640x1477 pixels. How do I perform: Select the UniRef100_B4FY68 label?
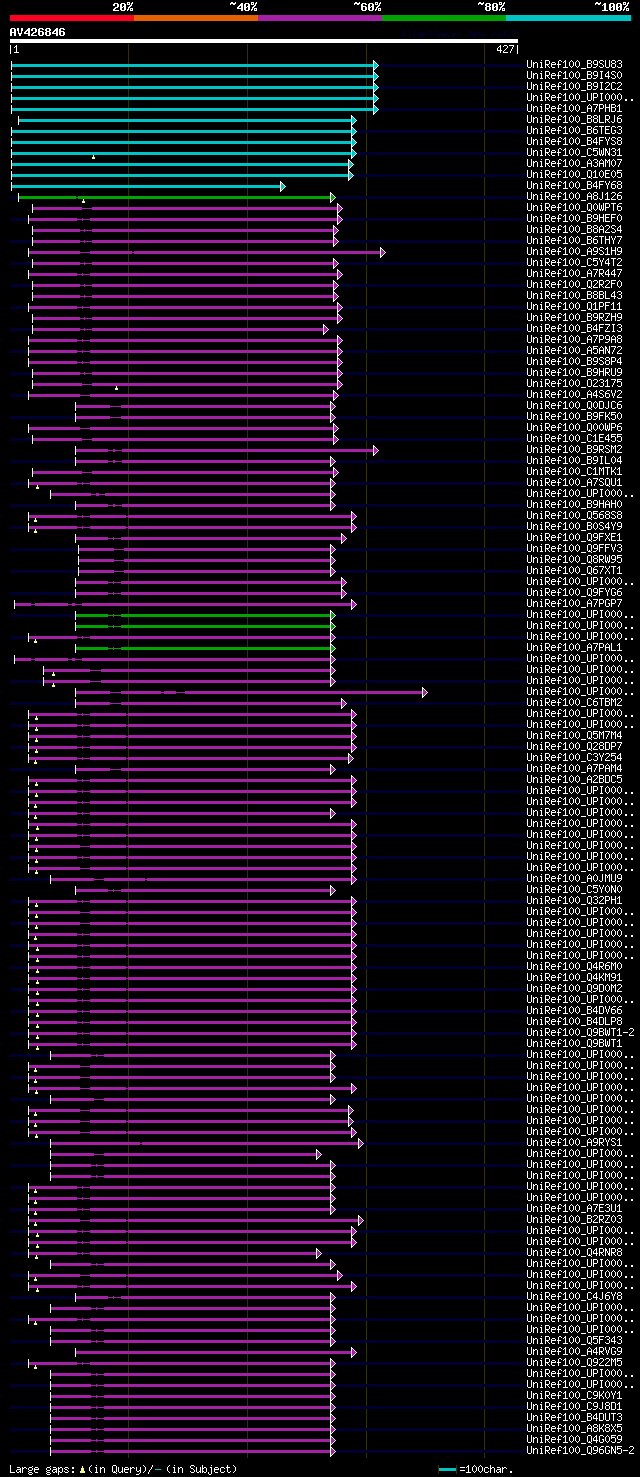click(574, 186)
